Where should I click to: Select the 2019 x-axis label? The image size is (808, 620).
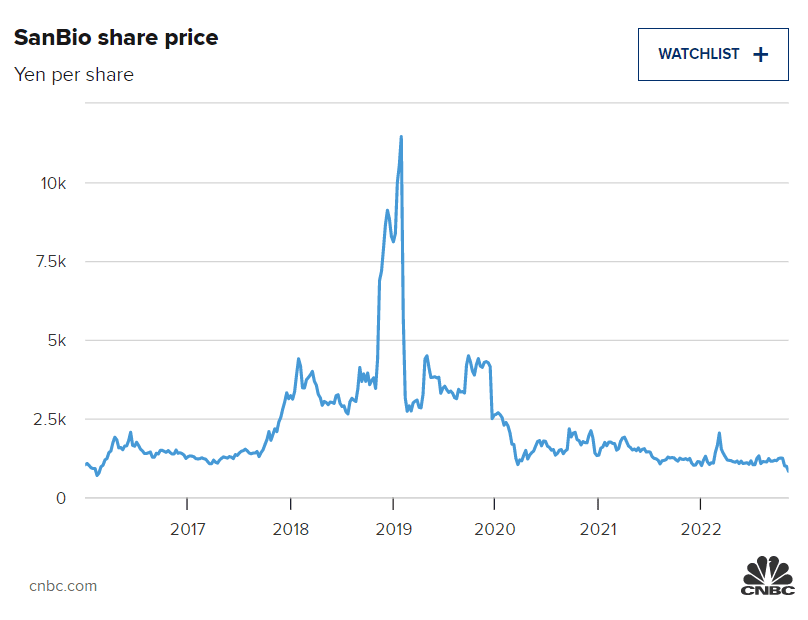pos(393,527)
